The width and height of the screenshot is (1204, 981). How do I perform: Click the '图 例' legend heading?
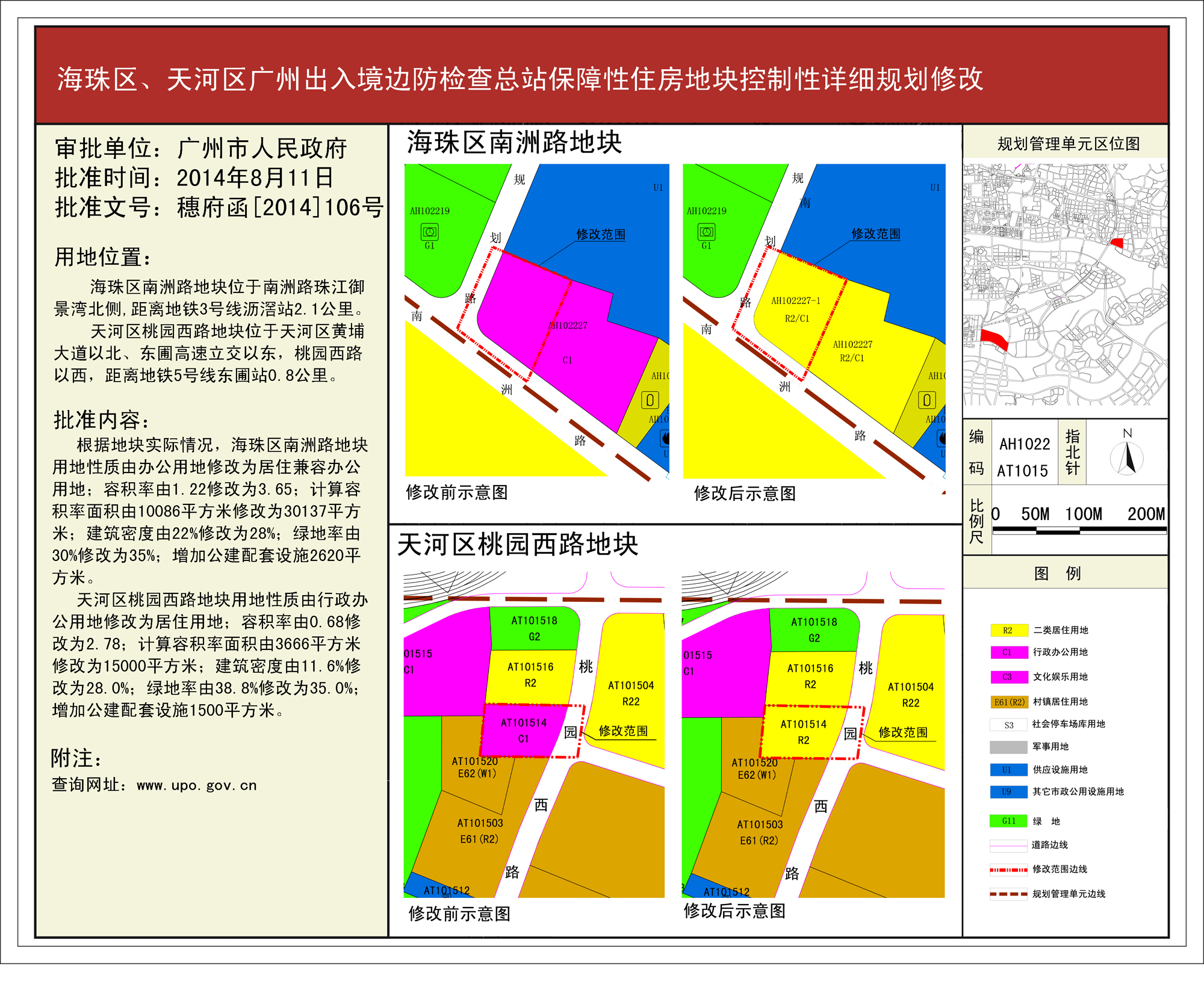tap(1058, 574)
